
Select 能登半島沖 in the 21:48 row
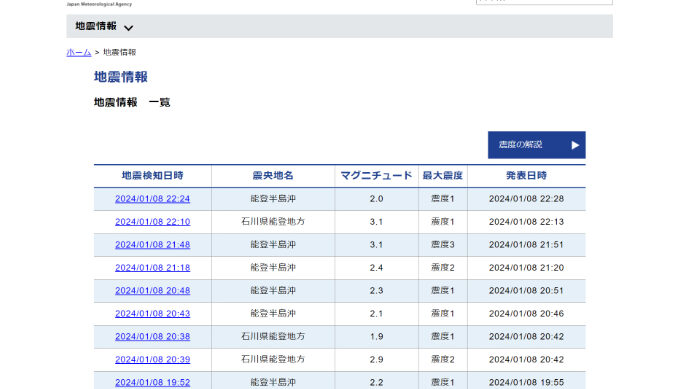(x=273, y=245)
